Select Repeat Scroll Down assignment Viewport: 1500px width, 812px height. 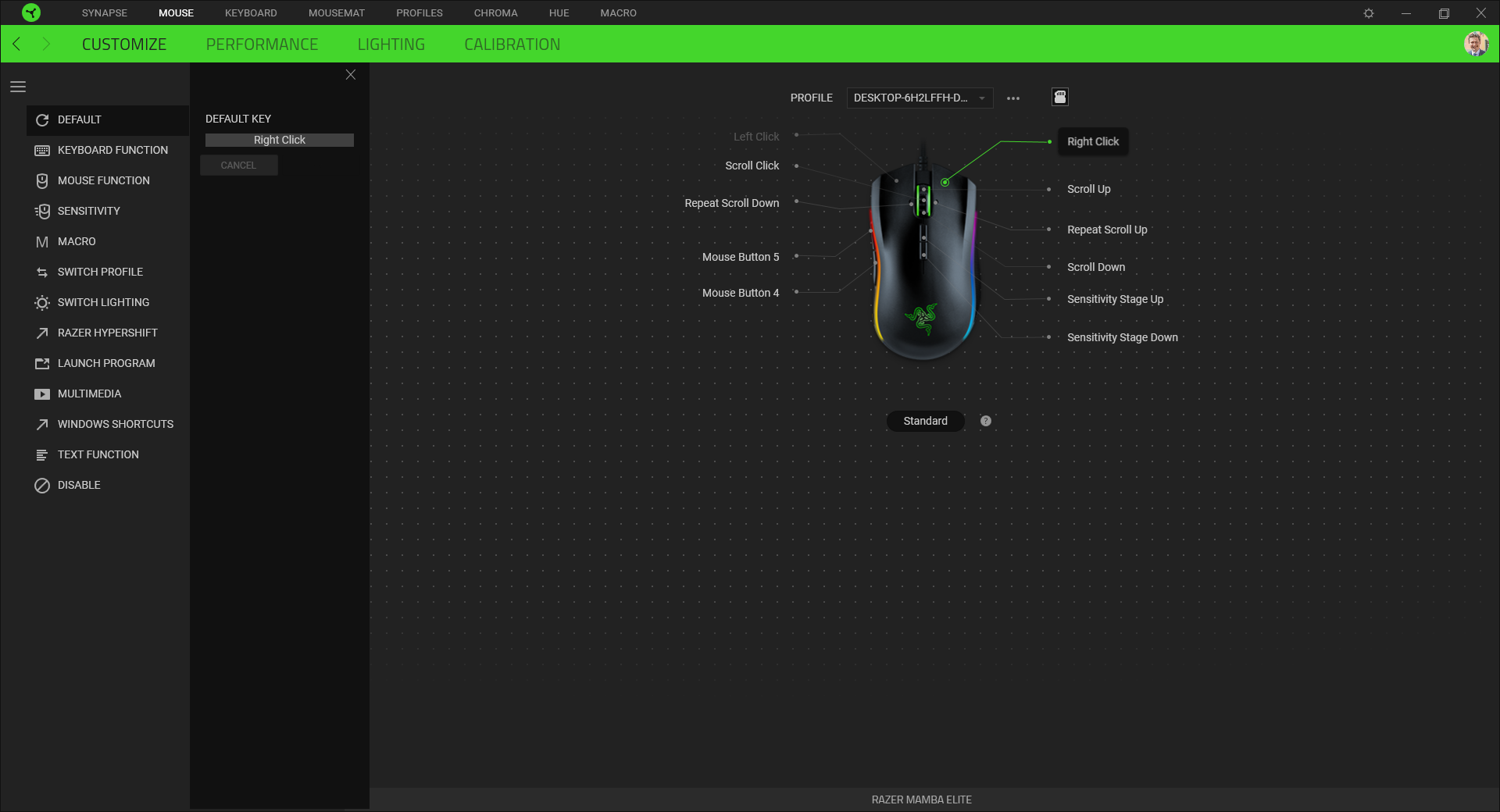click(732, 203)
